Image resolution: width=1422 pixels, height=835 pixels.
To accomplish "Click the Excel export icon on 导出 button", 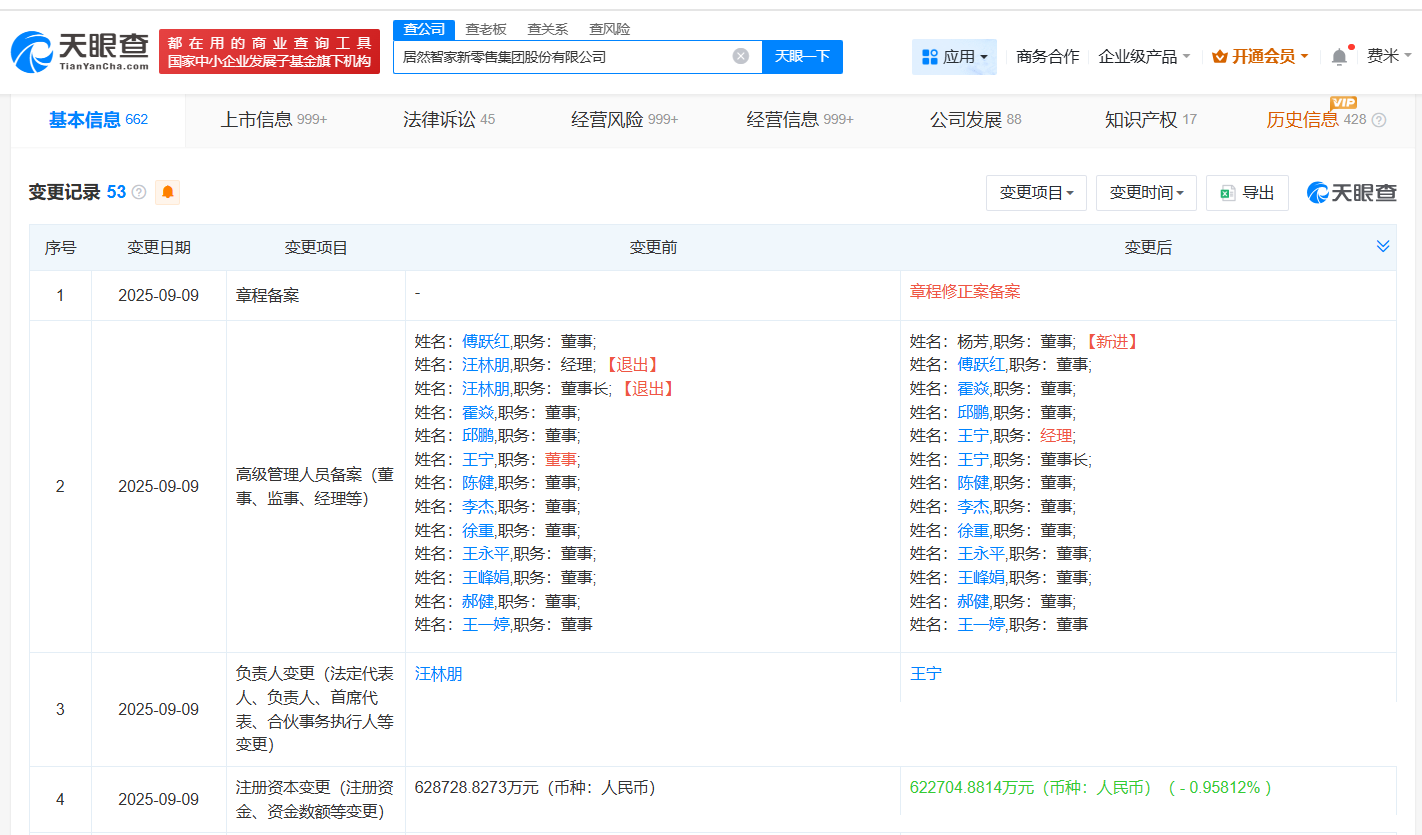I will click(1230, 192).
